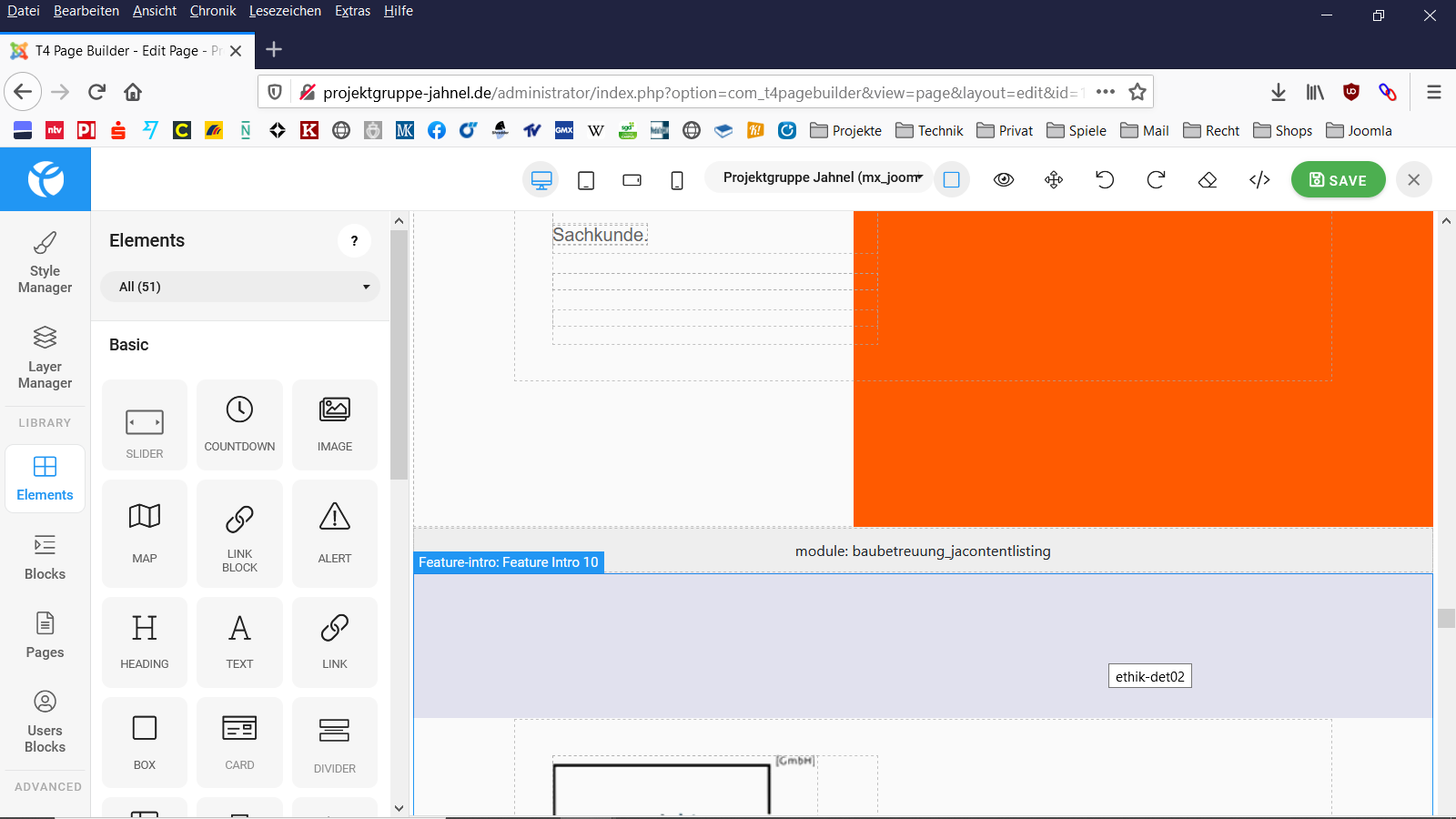
Task: Open Firefox page actions ellipsis menu
Action: coord(1106,92)
